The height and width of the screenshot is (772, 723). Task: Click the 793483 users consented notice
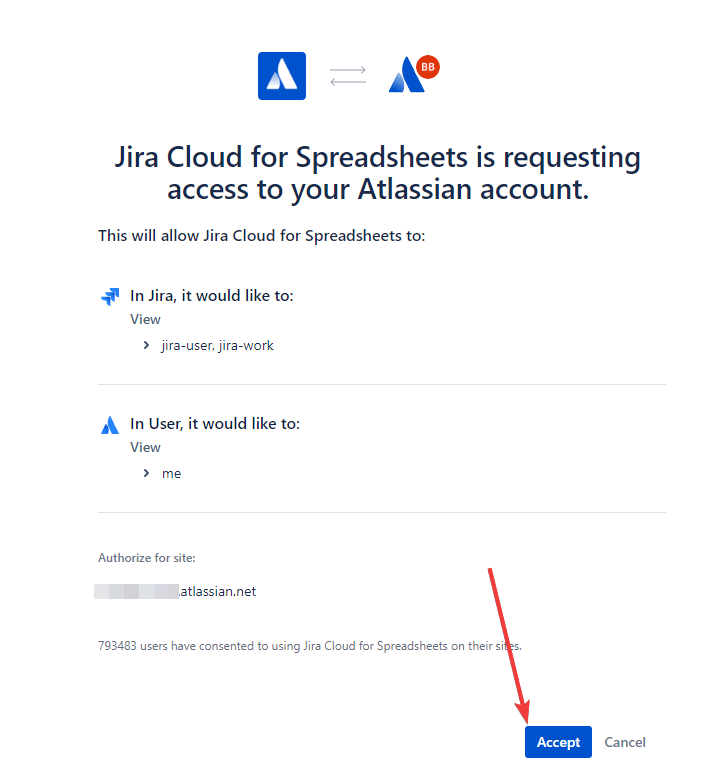(x=310, y=646)
